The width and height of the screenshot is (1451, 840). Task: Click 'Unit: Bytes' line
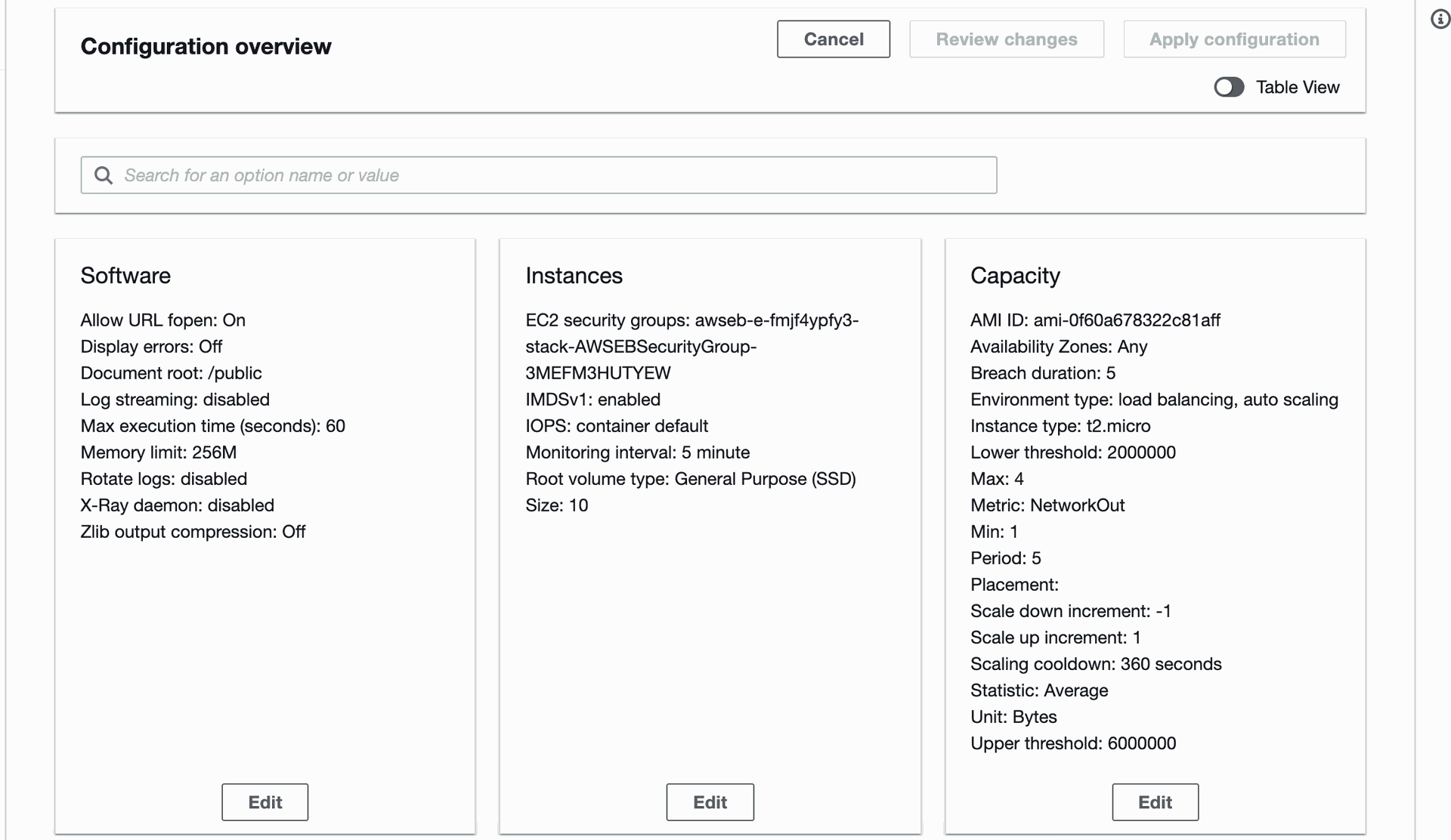coord(1013,717)
